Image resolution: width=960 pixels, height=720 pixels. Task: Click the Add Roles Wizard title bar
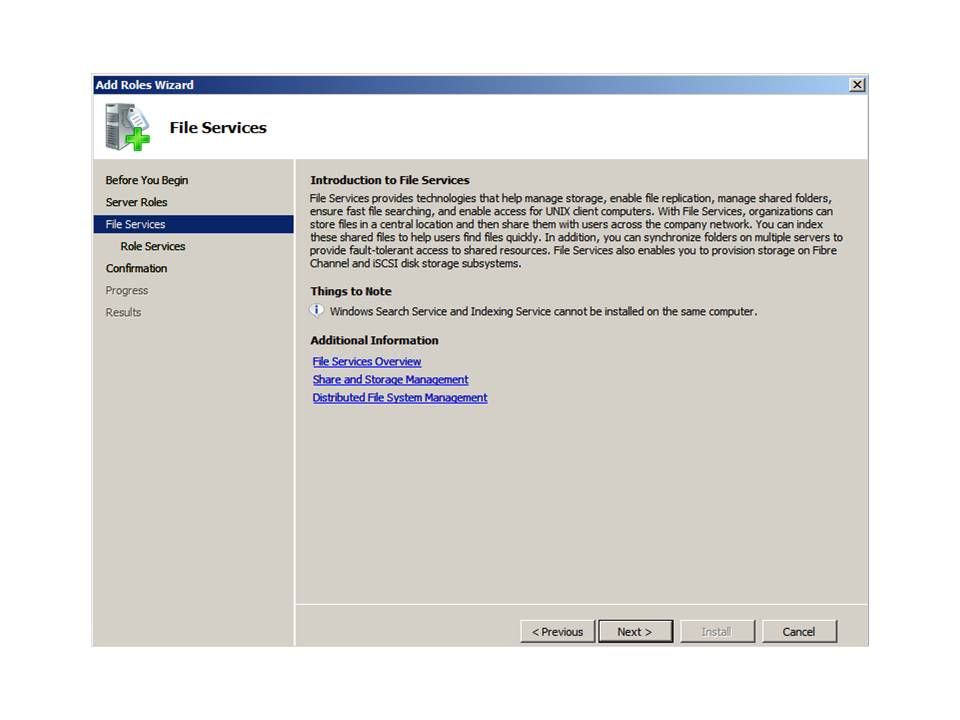point(450,85)
